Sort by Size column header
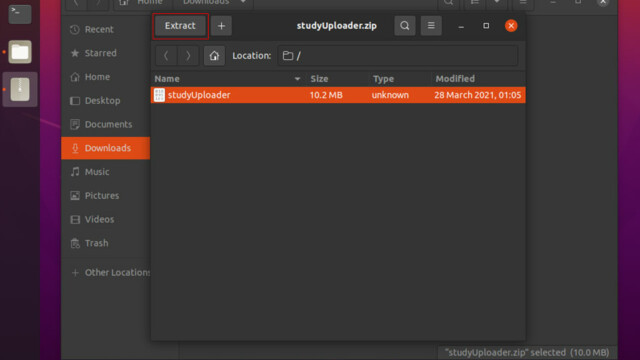The height and width of the screenshot is (360, 640). (x=338, y=78)
